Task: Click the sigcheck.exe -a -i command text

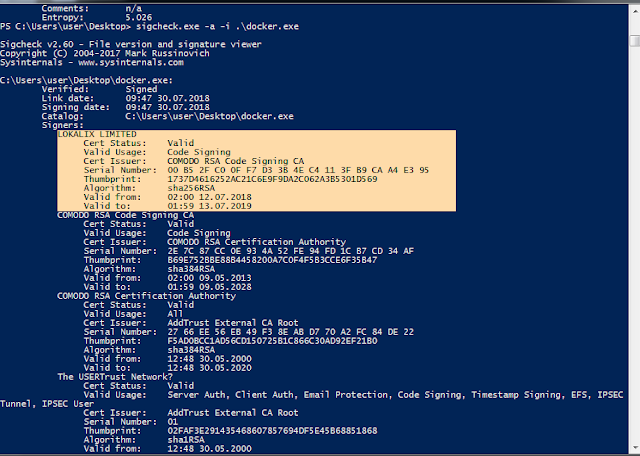Action: (217, 27)
